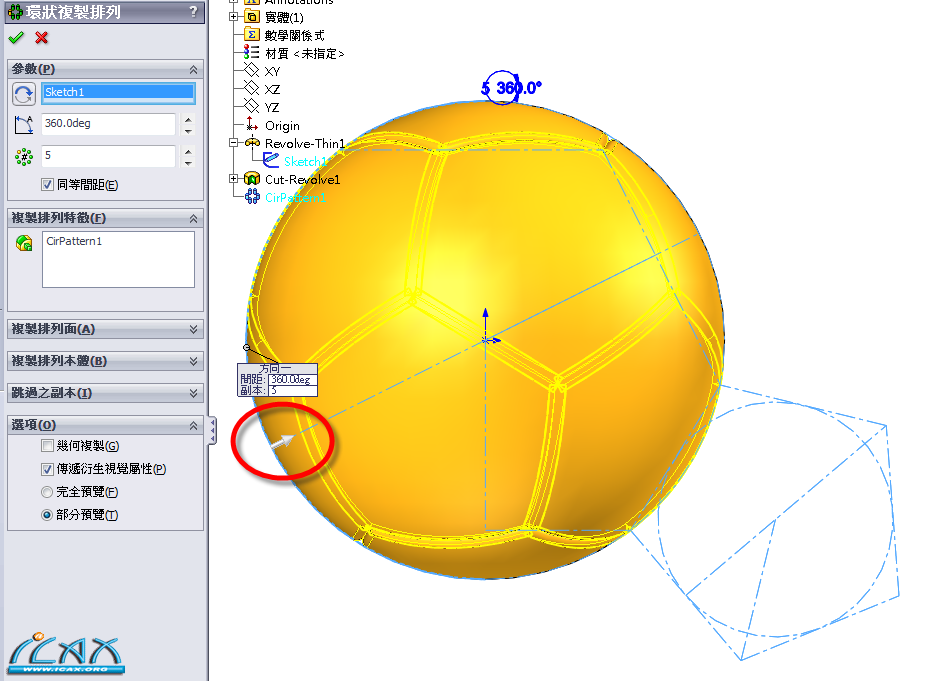Image resolution: width=935 pixels, height=681 pixels.
Task: Click the 材質 material icon
Action: tap(252, 52)
